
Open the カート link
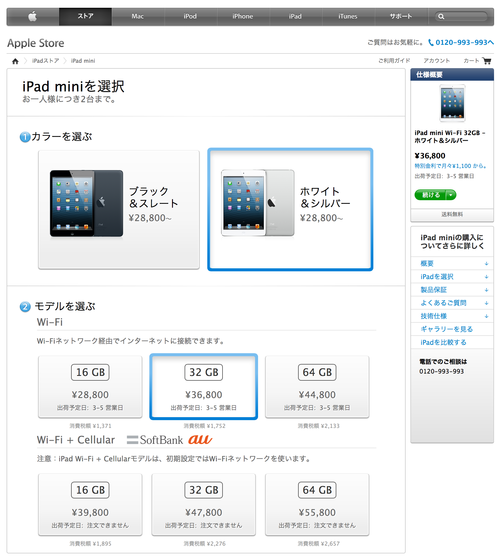pyautogui.click(x=471, y=61)
